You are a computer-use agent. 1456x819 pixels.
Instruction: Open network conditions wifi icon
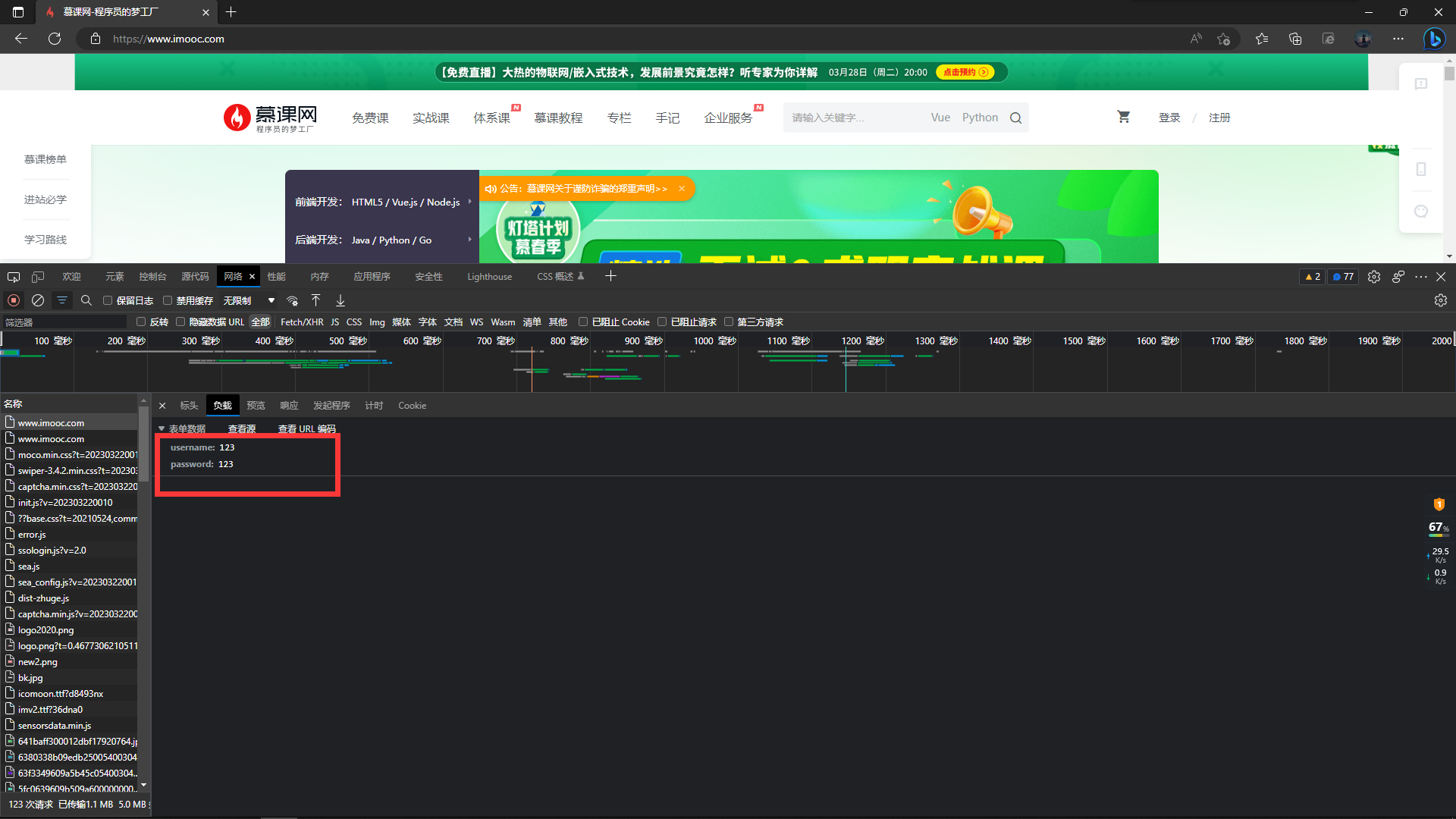292,300
